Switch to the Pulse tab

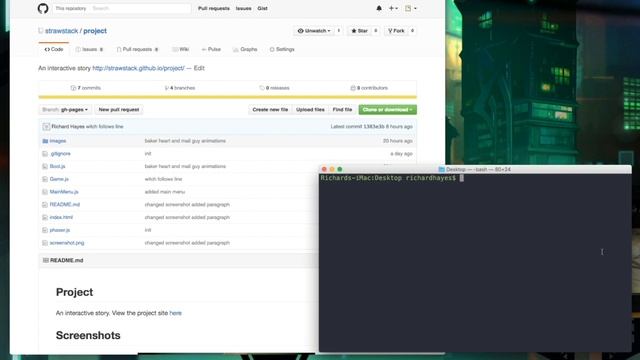211,49
